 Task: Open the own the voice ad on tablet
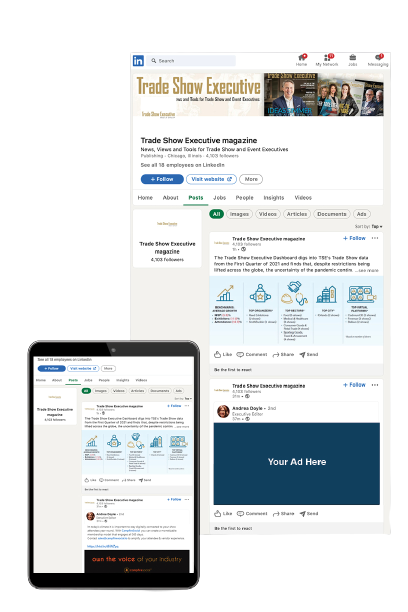point(137,561)
